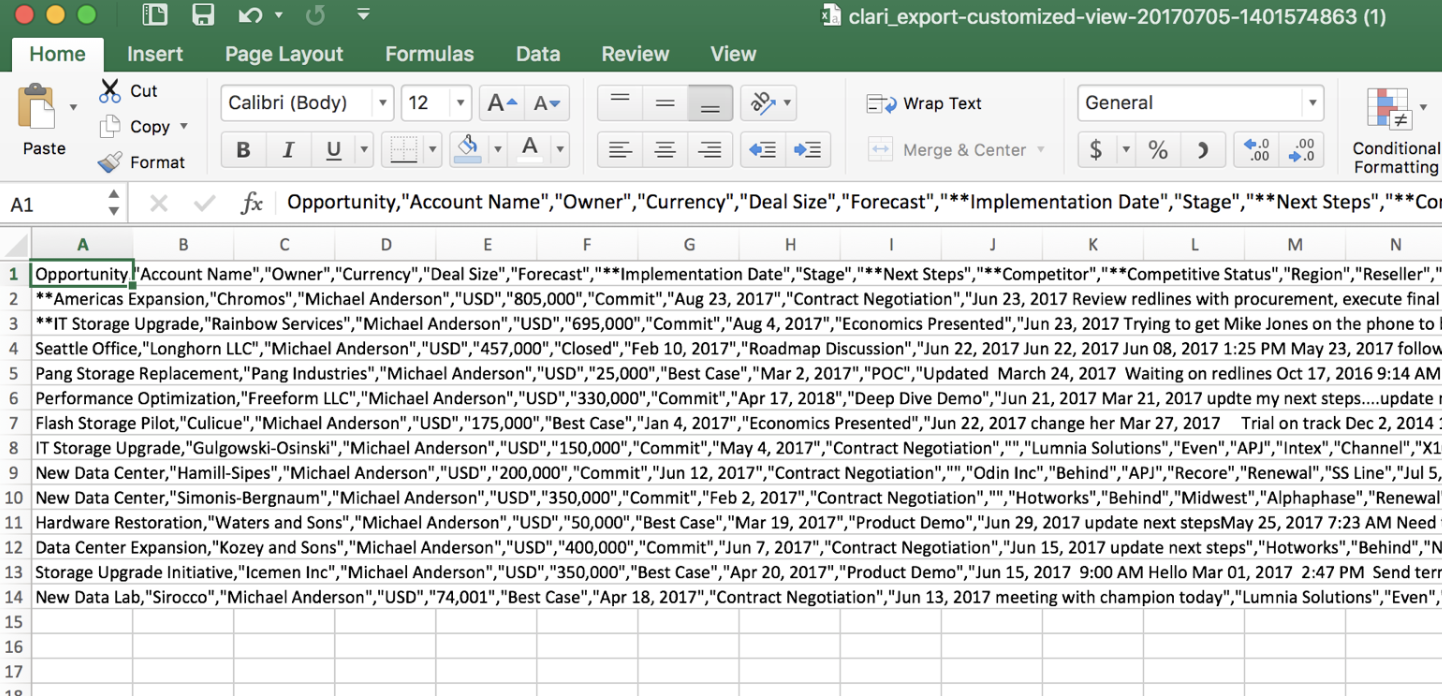
Task: Open the font size dropdown
Action: coord(460,103)
